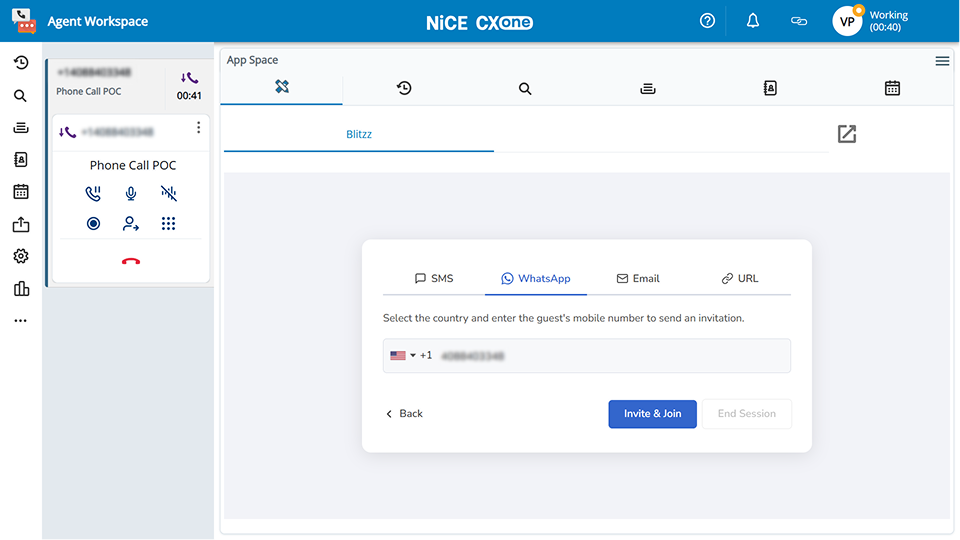960x540 pixels.
Task: Open Queue icon in left sidebar
Action: 21,127
